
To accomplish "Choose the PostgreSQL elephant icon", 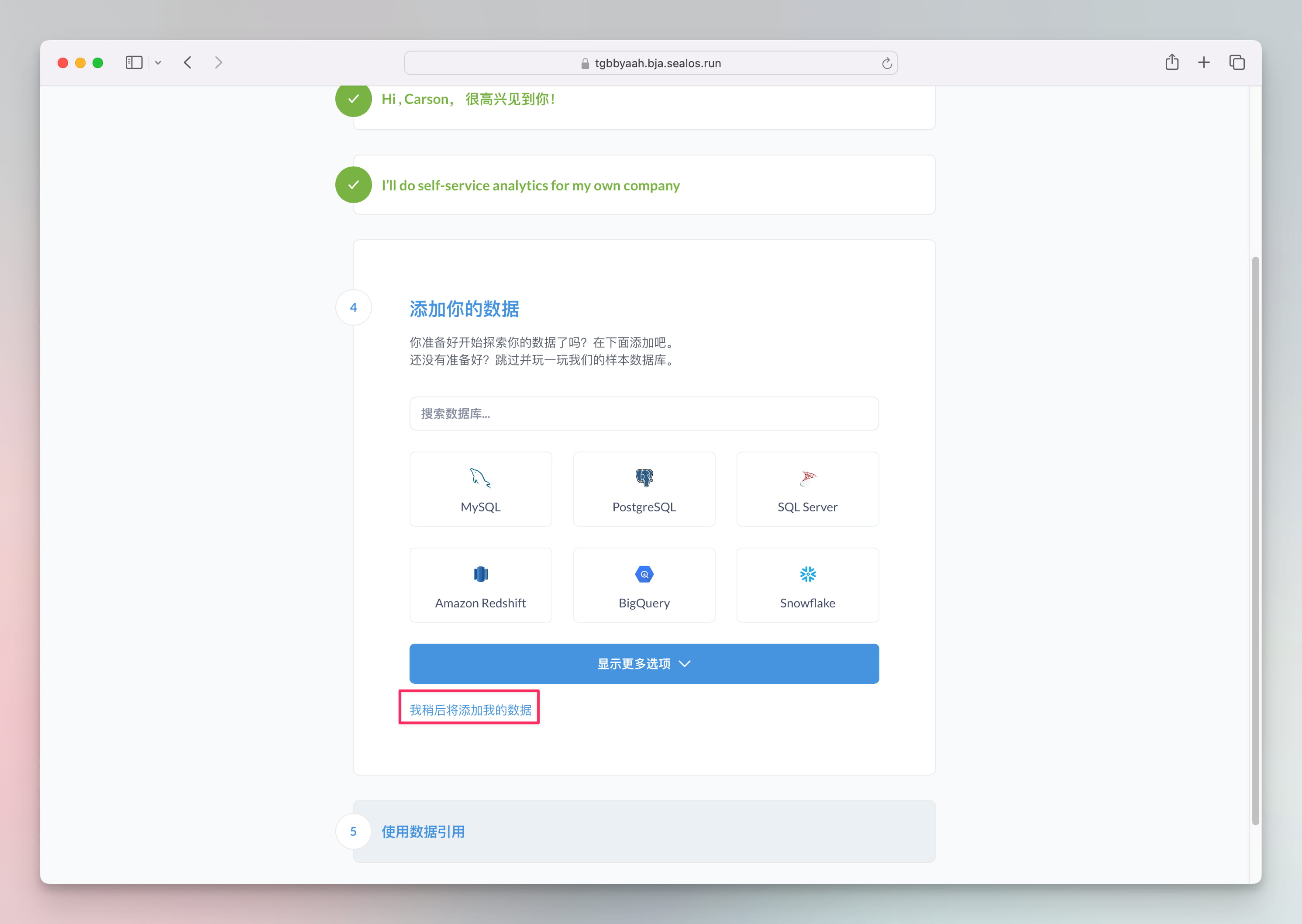I will pyautogui.click(x=644, y=478).
